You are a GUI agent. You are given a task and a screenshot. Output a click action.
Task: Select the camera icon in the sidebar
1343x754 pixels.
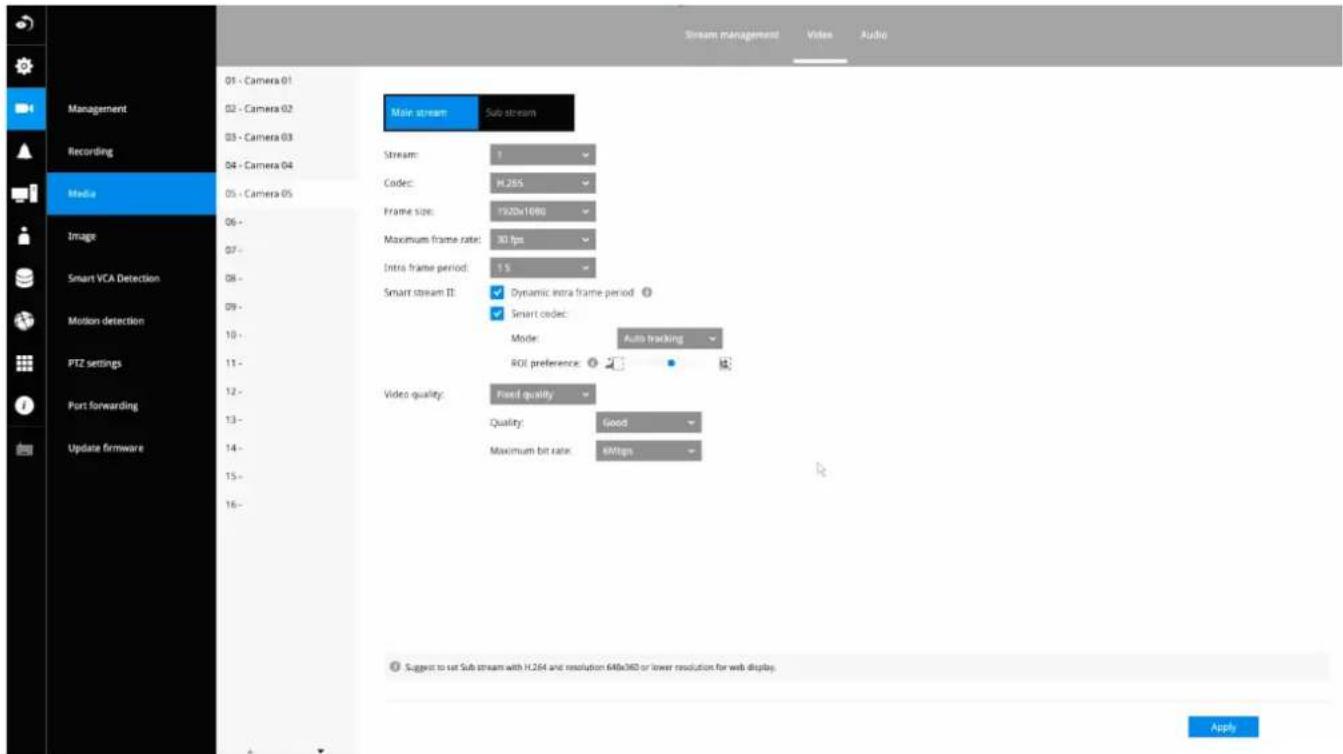tap(25, 109)
